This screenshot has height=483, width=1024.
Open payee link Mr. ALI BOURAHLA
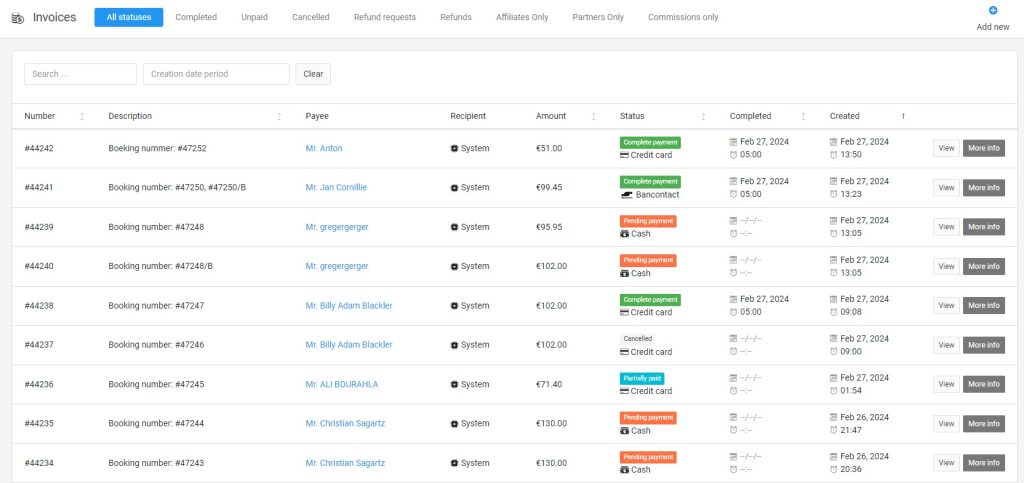pyautogui.click(x=342, y=384)
